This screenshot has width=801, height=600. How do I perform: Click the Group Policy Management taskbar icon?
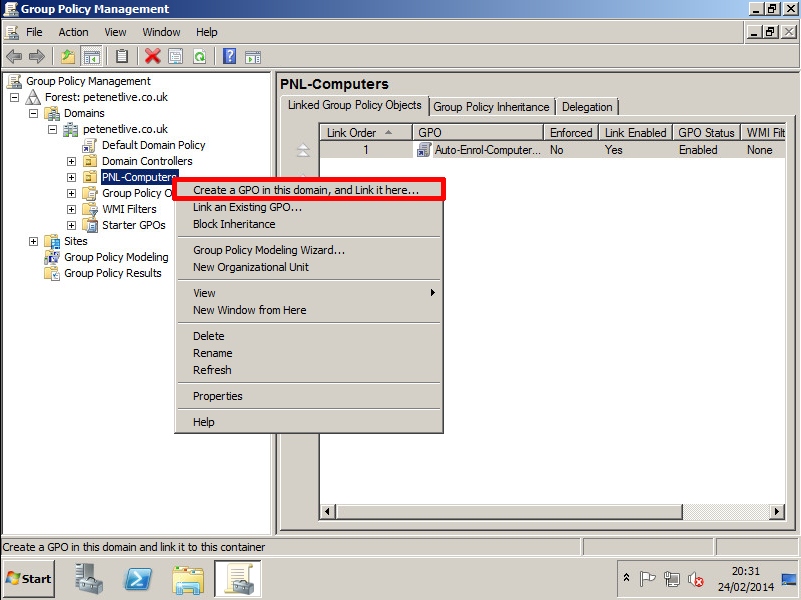(x=238, y=579)
